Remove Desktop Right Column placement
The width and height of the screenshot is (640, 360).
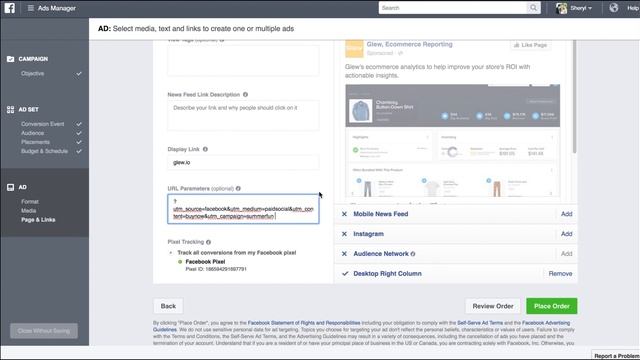tap(560, 273)
